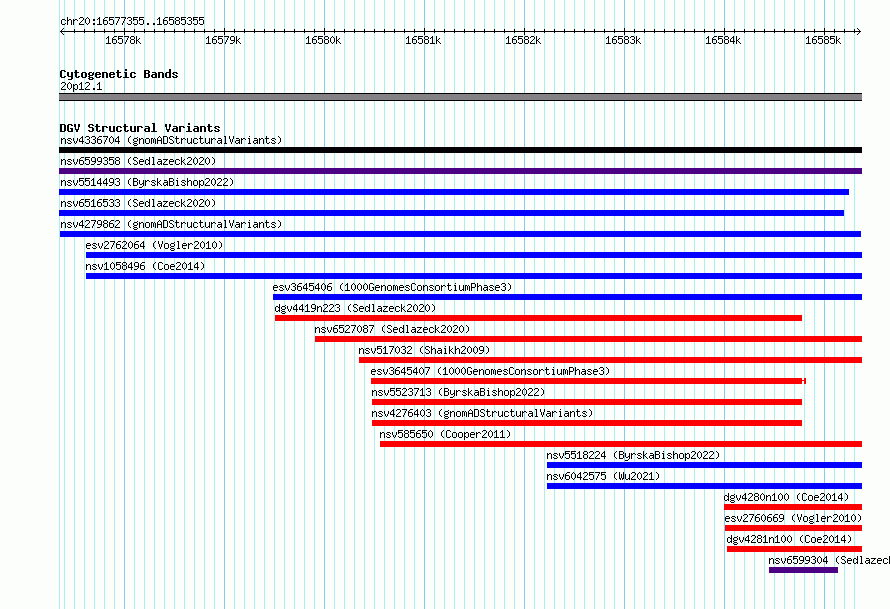
Task: Click the ruler's left arrow end
Action: (x=62, y=32)
